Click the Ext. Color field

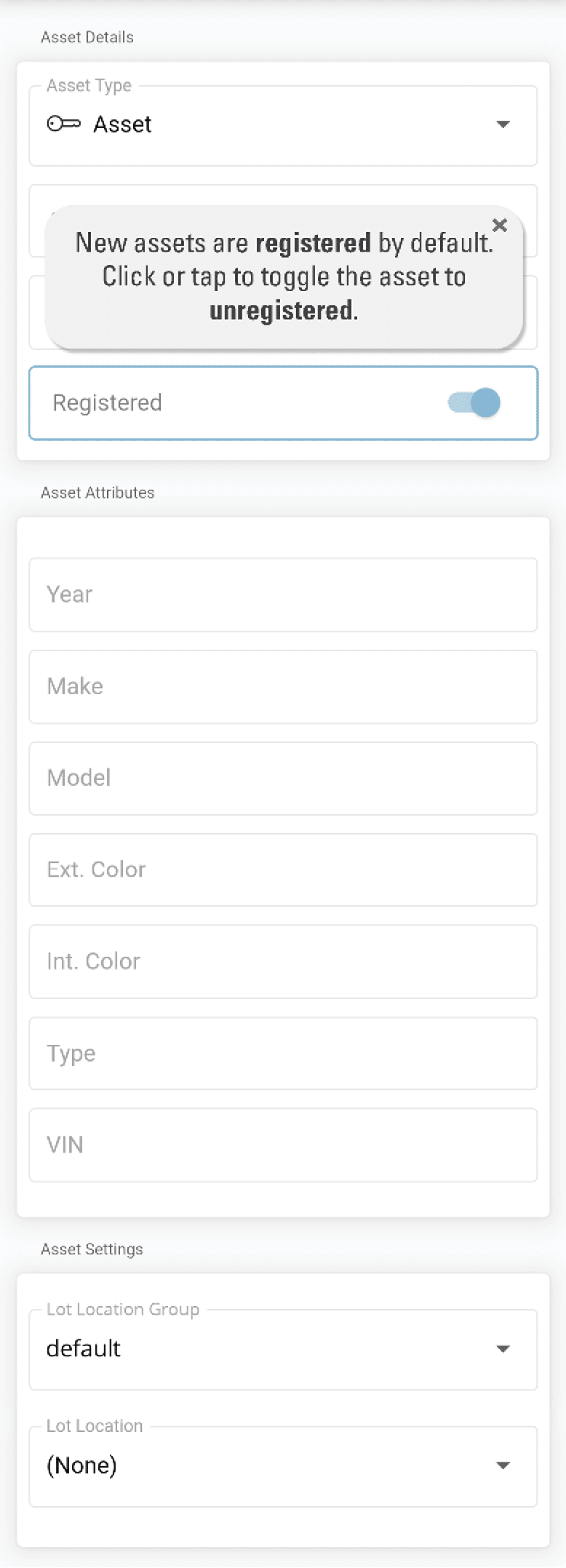[x=283, y=870]
